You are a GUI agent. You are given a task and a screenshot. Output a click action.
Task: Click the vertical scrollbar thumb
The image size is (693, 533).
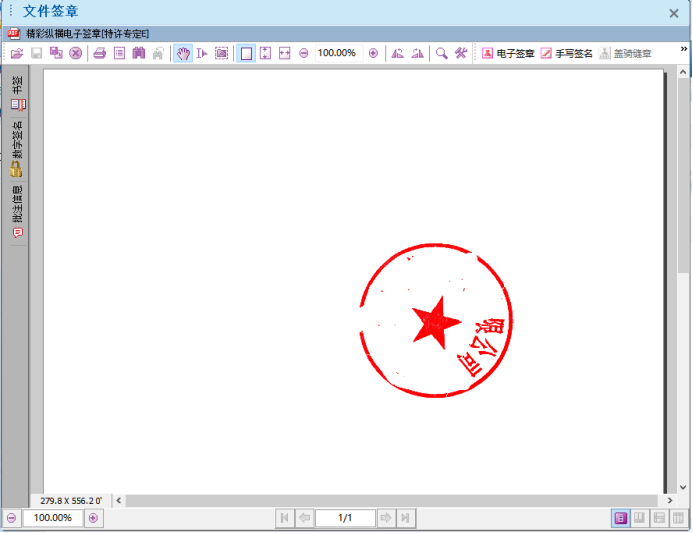(683, 176)
